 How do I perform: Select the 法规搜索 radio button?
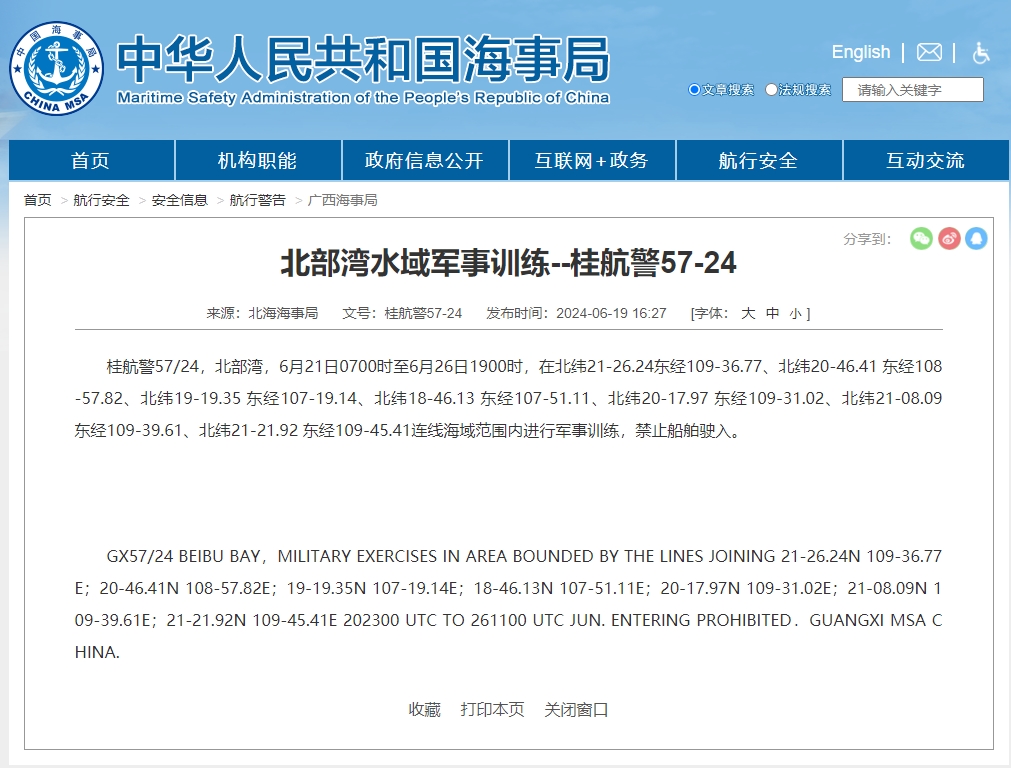(x=771, y=90)
